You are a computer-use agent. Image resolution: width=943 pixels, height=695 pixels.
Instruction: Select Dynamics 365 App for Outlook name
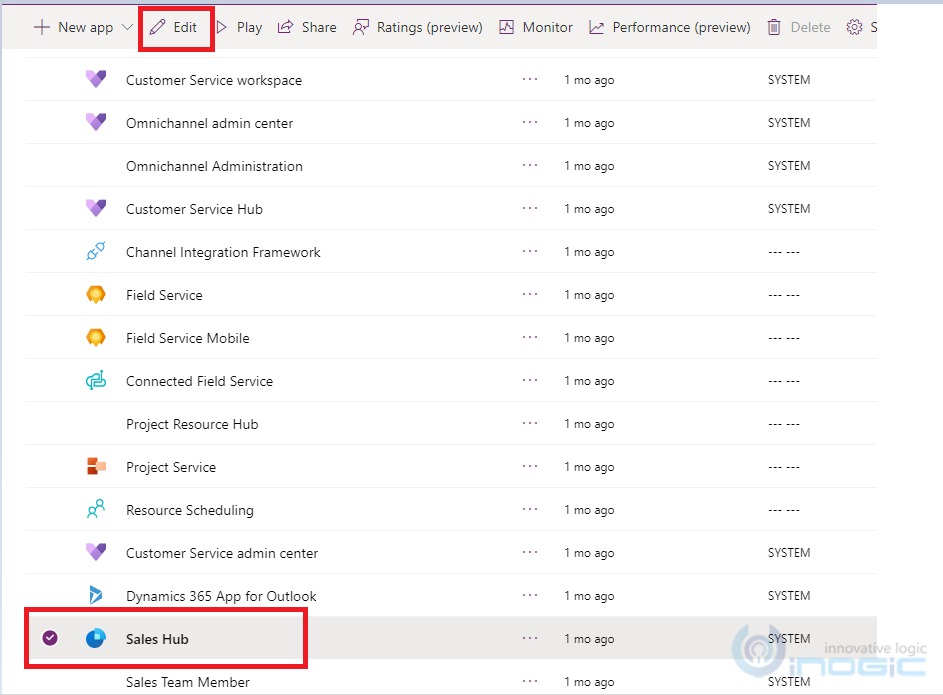coord(221,596)
